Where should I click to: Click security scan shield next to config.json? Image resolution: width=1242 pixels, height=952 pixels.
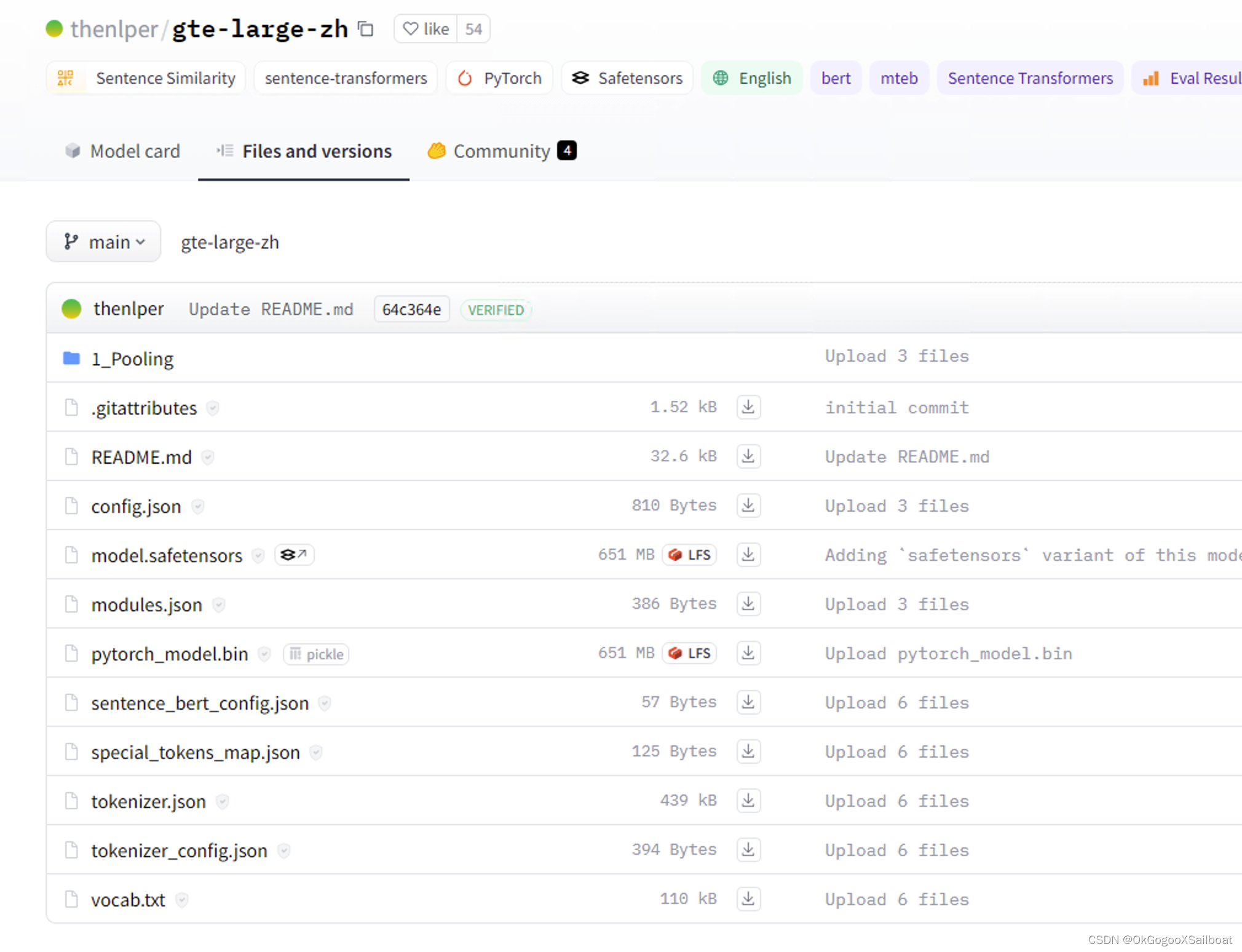point(197,507)
